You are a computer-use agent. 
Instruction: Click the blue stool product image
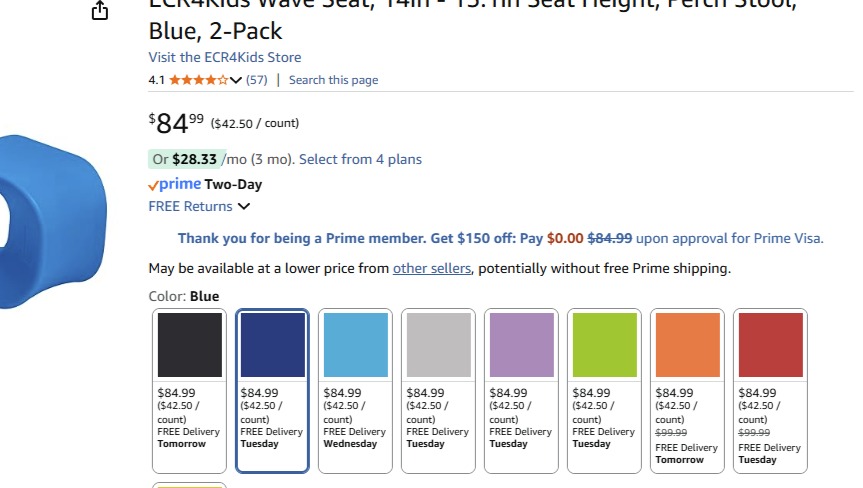55,220
